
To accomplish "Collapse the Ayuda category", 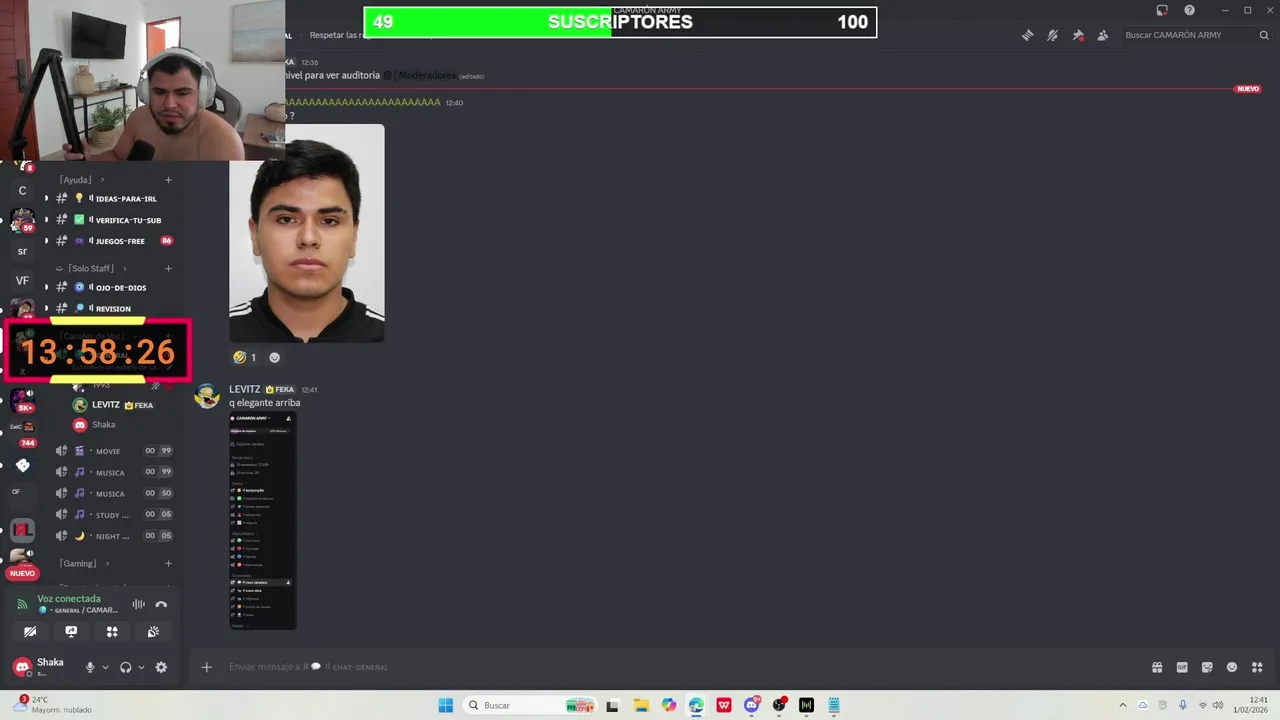I will tap(80, 180).
